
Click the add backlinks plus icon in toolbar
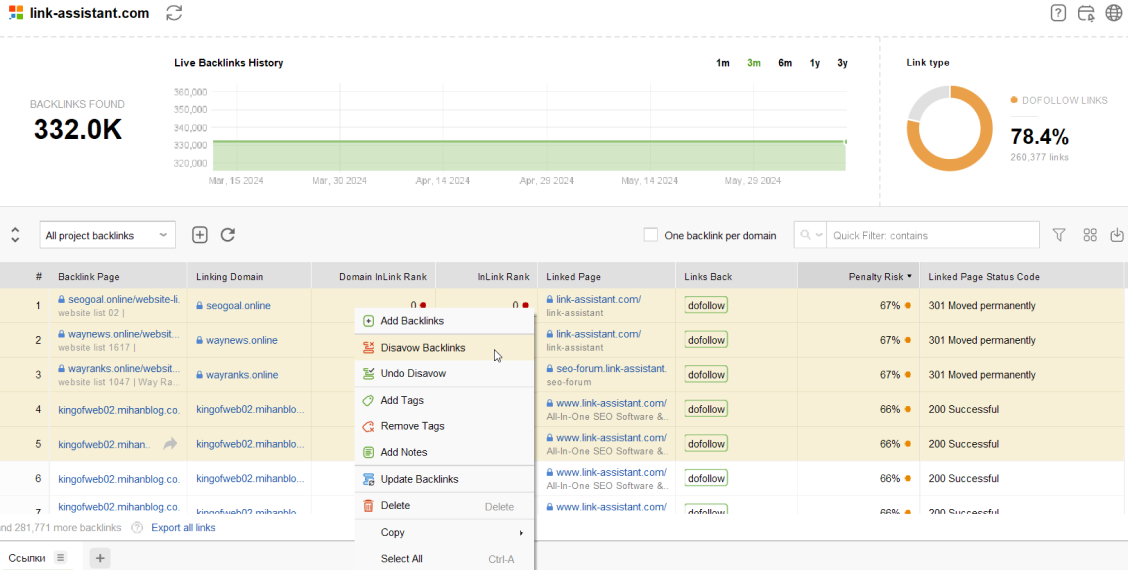[199, 235]
